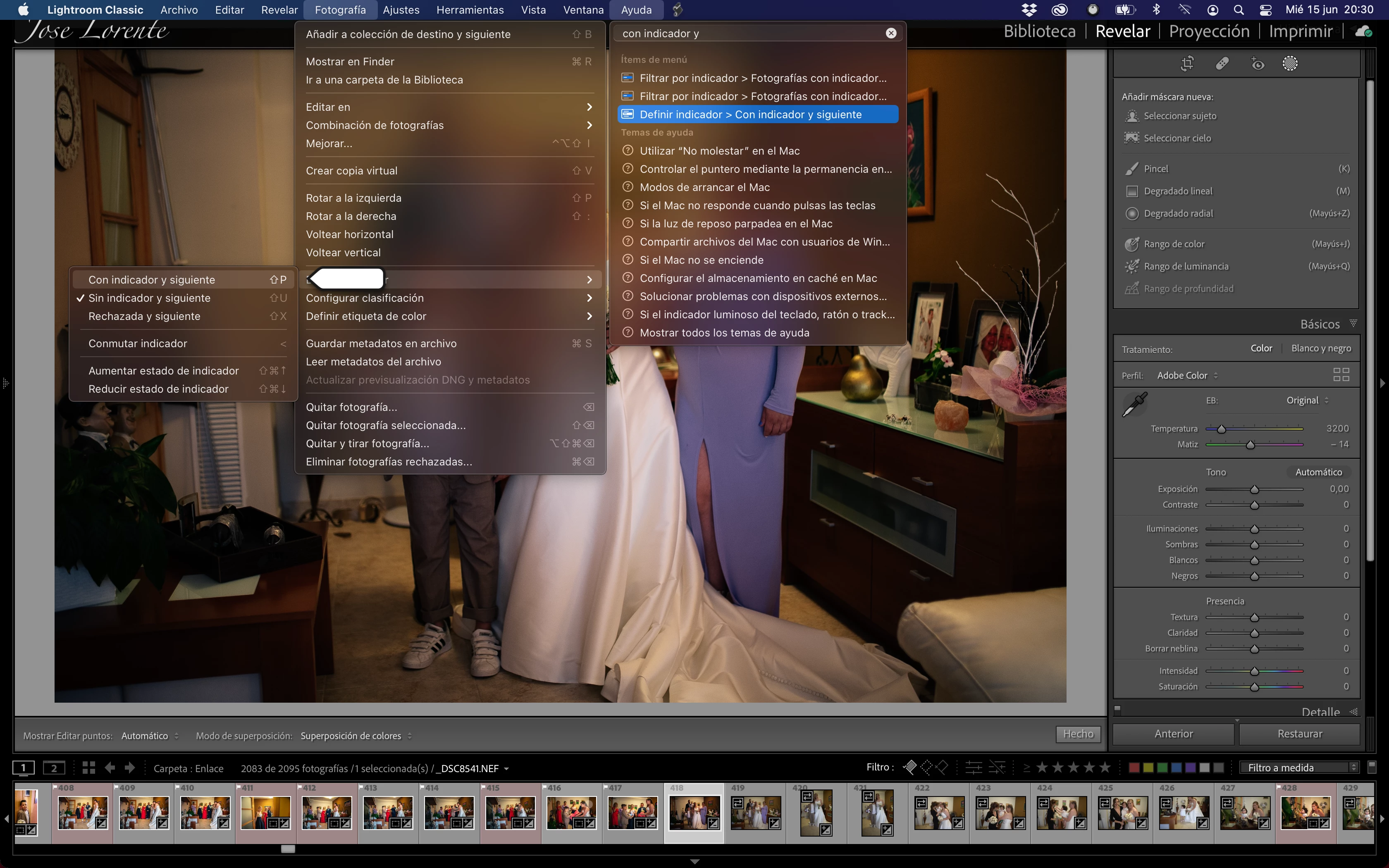Image resolution: width=1389 pixels, height=868 pixels.
Task: Select filmstrip thumbnail number 422
Action: coord(939,812)
